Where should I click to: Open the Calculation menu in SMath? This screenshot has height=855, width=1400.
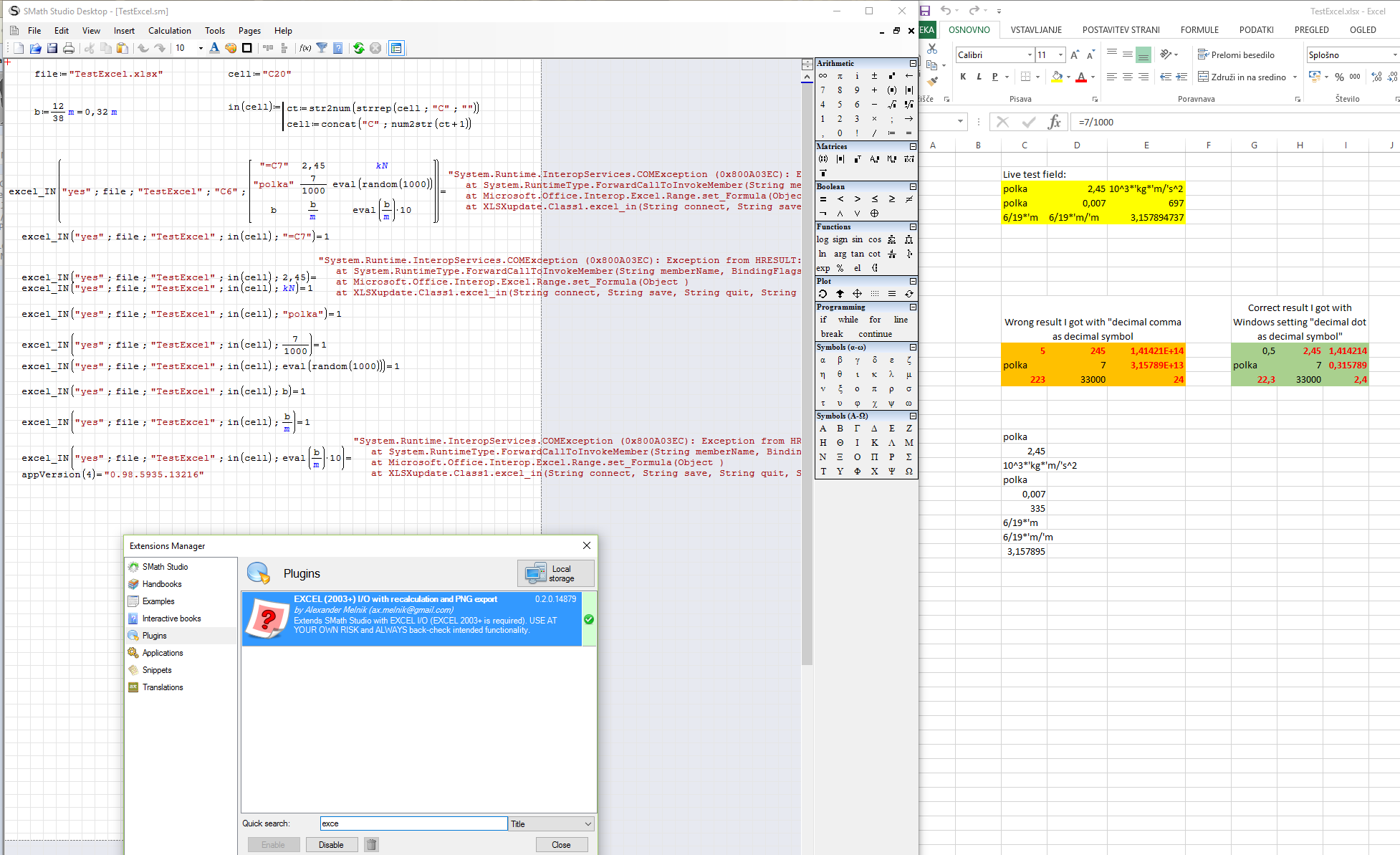point(169,30)
